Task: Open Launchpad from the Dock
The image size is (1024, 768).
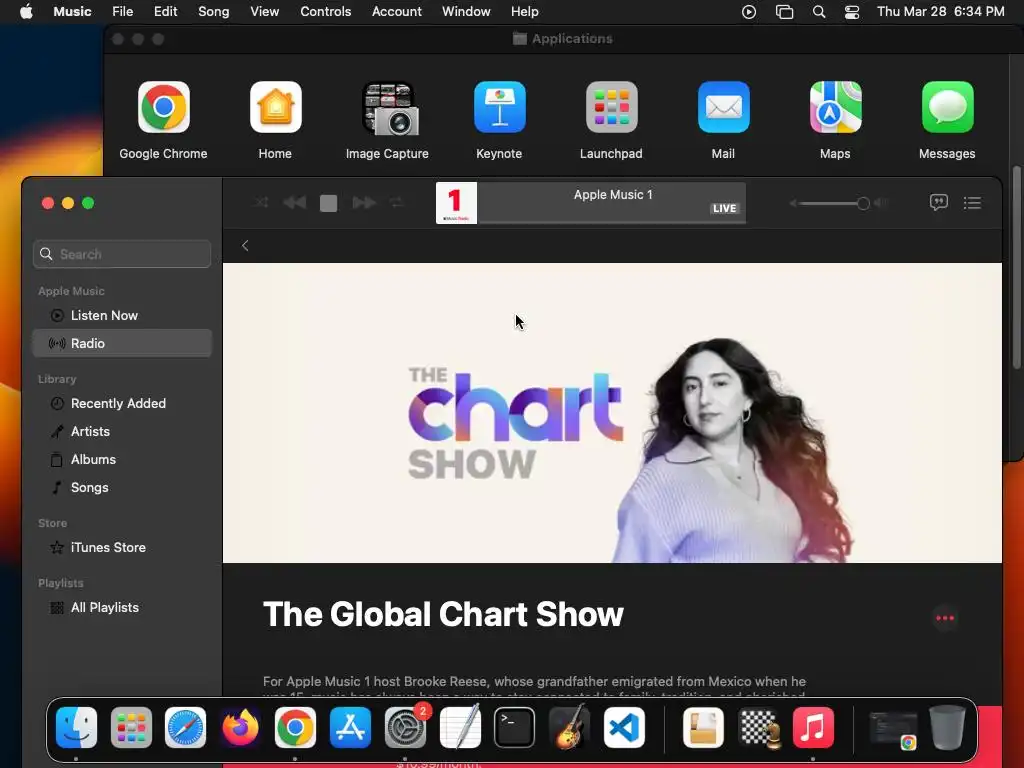Action: click(x=131, y=728)
